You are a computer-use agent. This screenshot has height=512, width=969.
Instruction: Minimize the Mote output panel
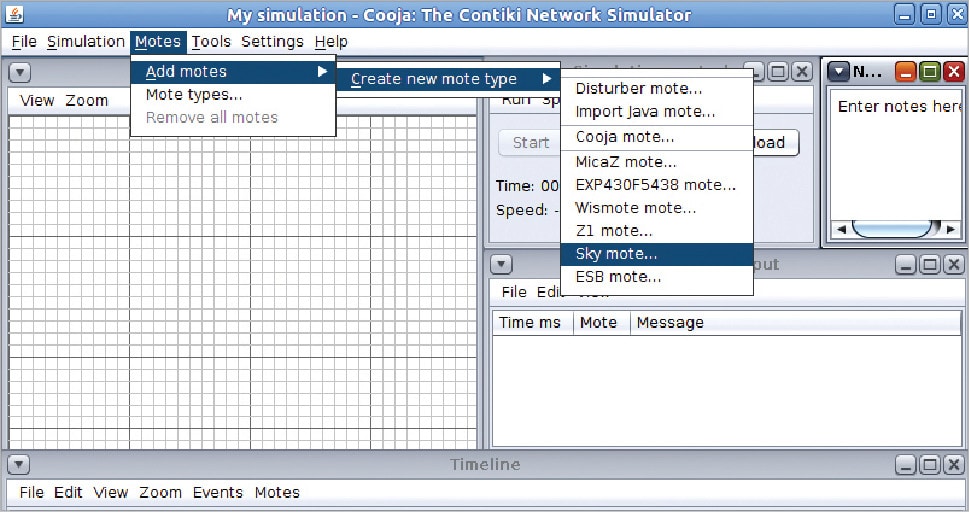(x=905, y=265)
